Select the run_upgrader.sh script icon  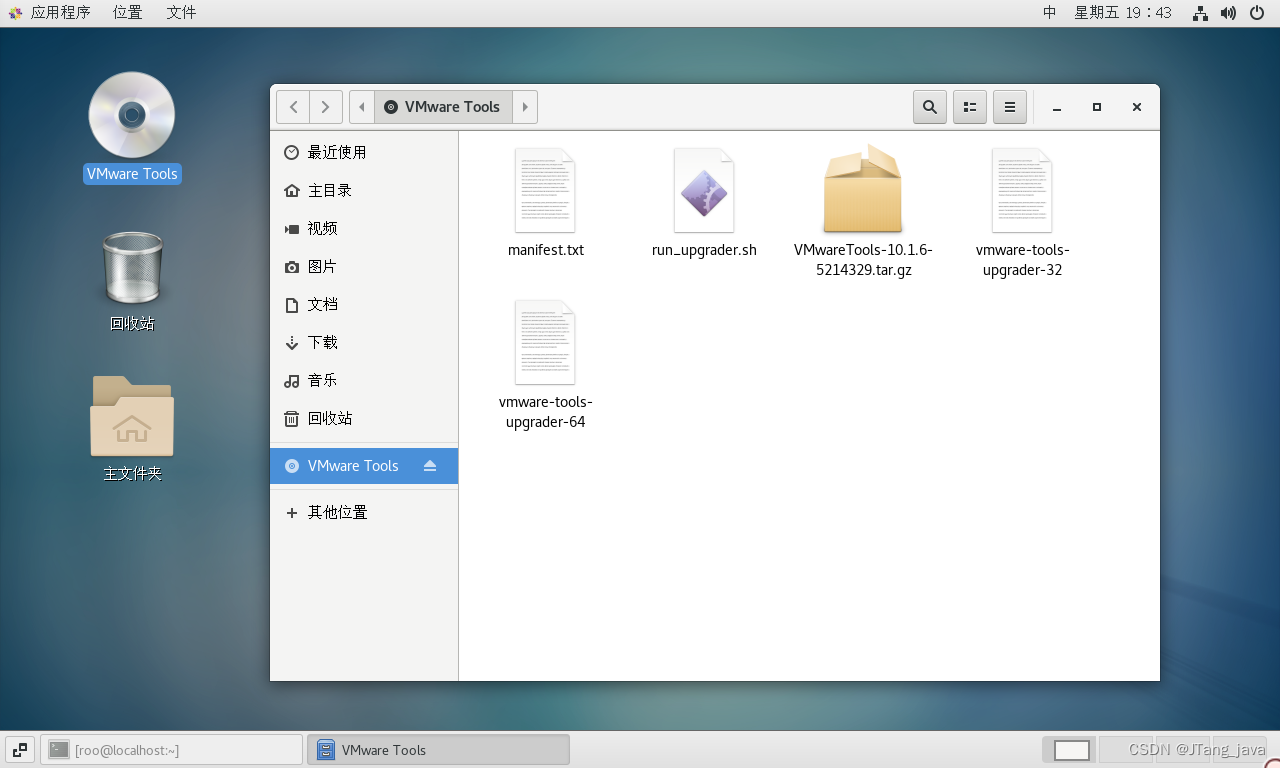point(704,191)
